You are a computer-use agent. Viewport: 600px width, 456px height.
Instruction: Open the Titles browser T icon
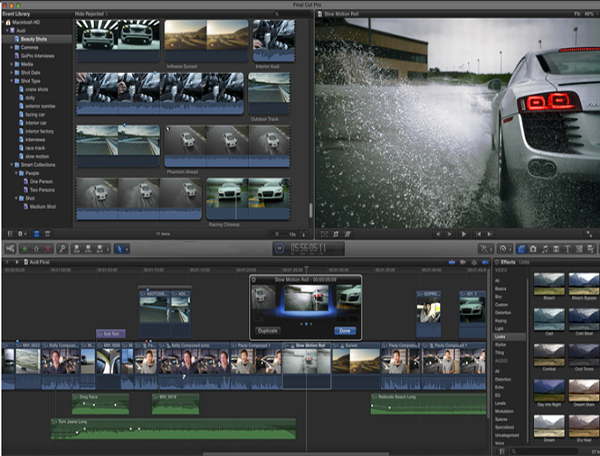pos(567,249)
